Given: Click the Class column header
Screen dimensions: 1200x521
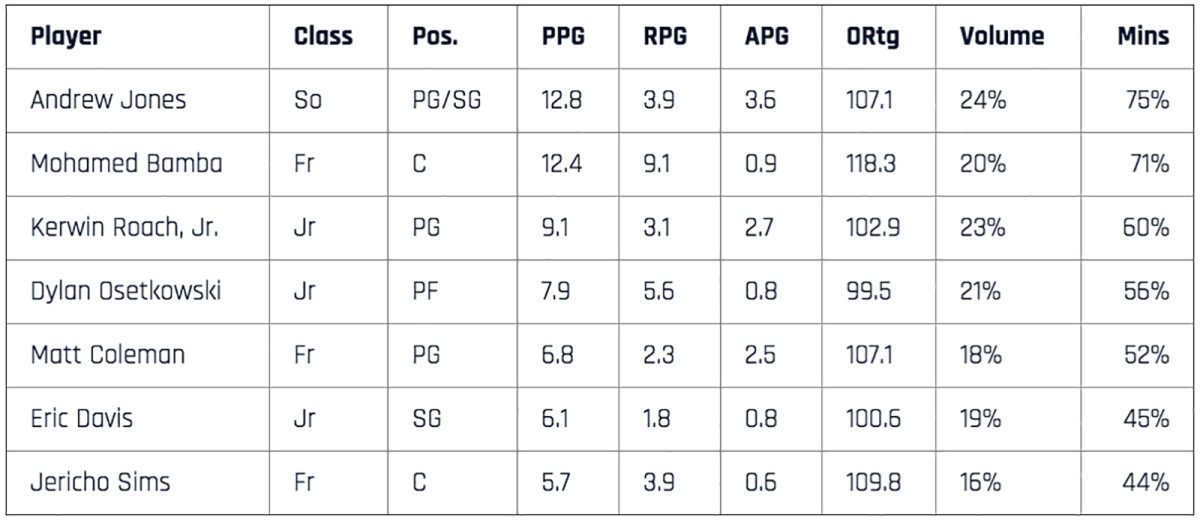Looking at the screenshot, I should pos(323,37).
